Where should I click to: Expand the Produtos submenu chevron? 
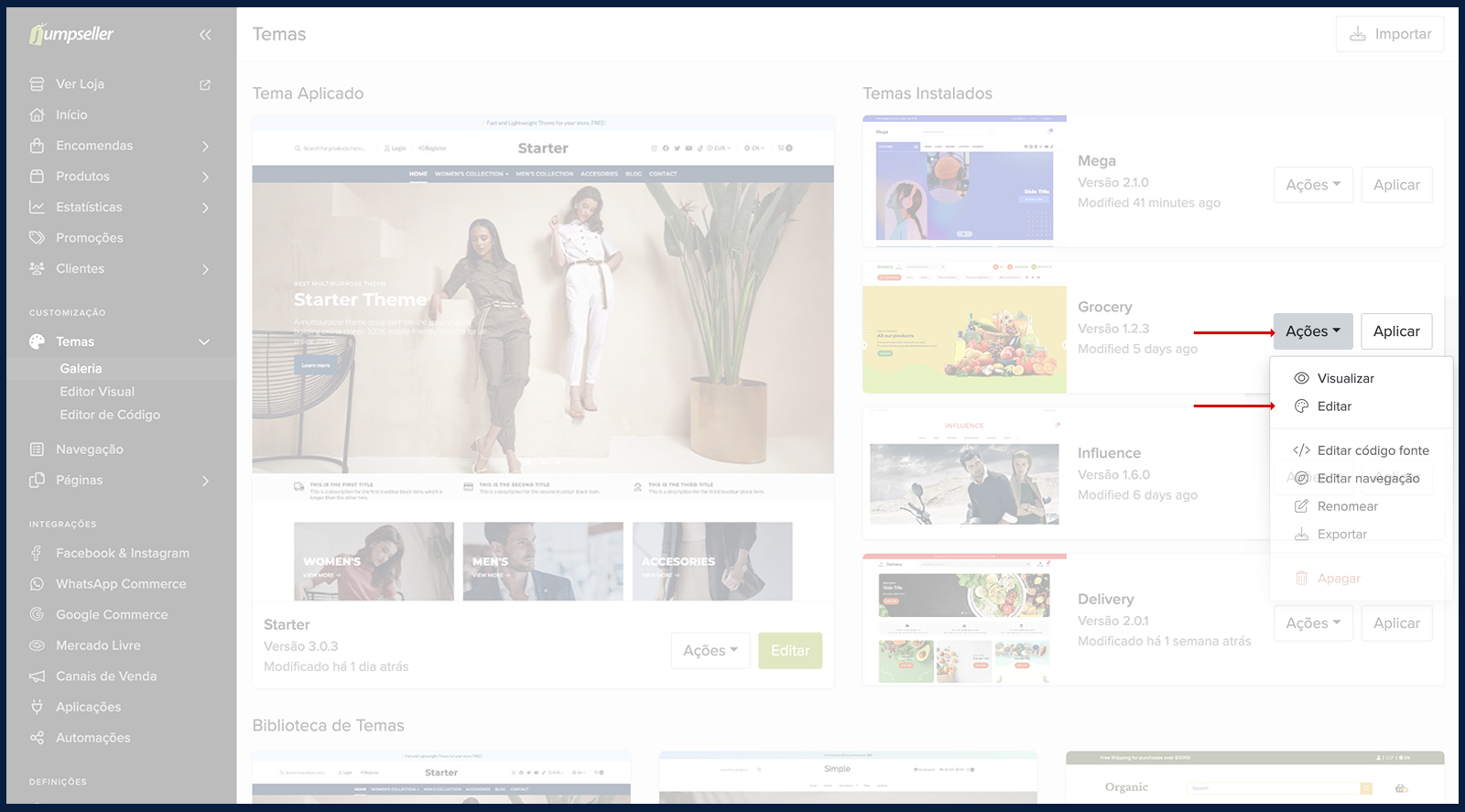(x=205, y=177)
